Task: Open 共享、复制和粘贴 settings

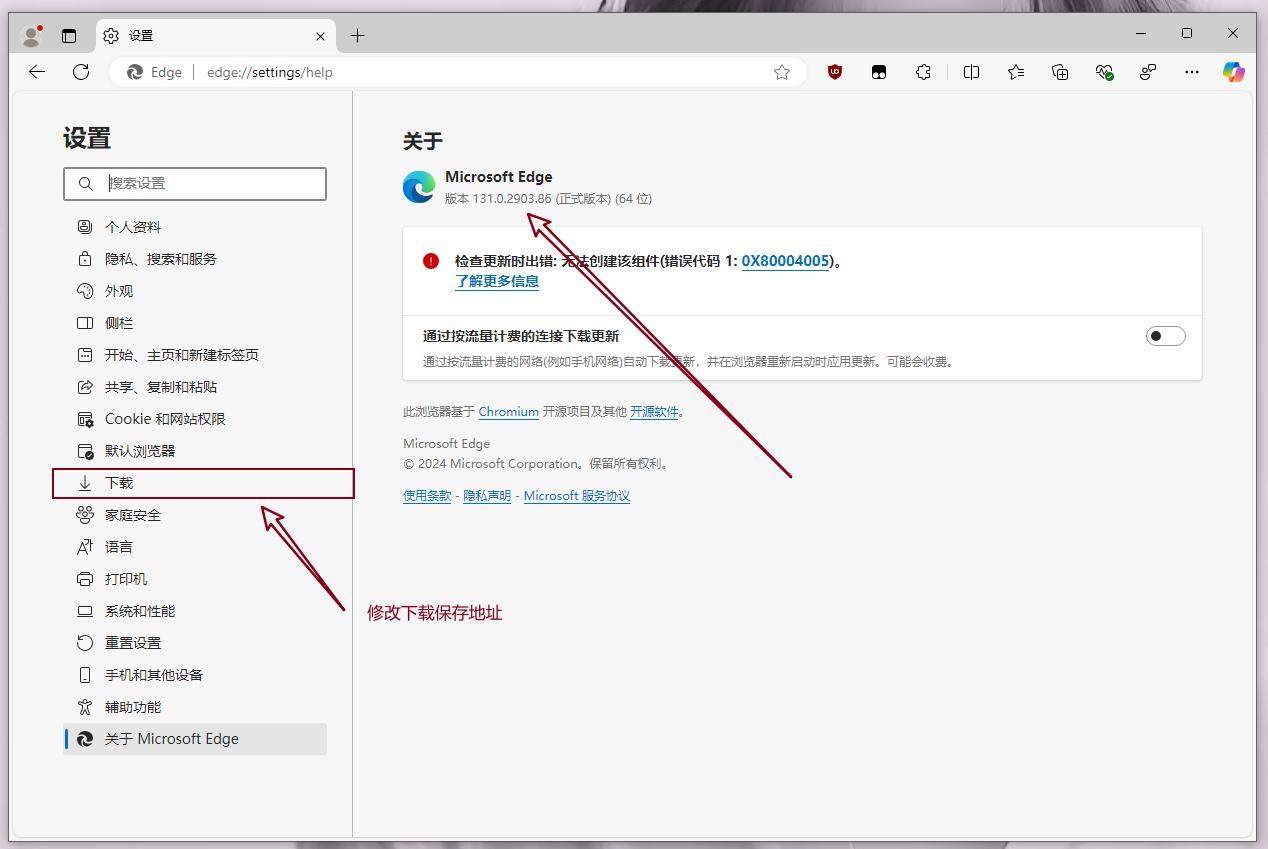Action: (195, 387)
